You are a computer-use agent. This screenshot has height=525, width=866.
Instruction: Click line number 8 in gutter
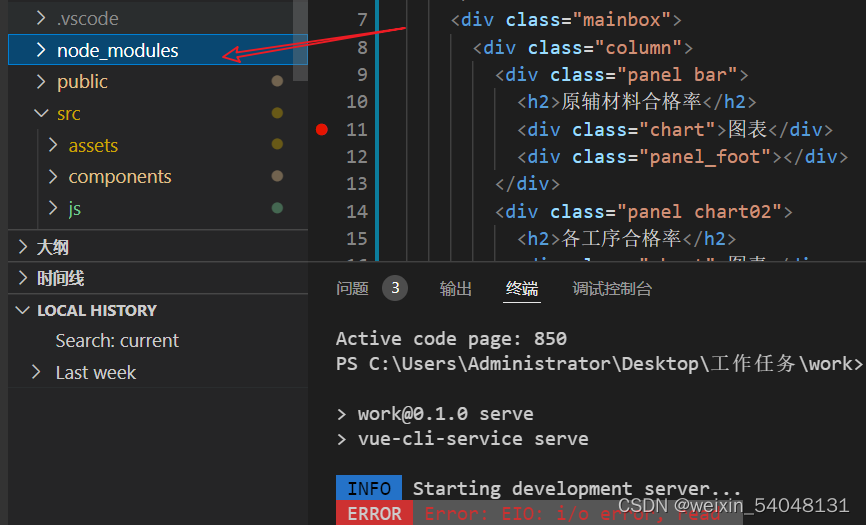click(362, 47)
